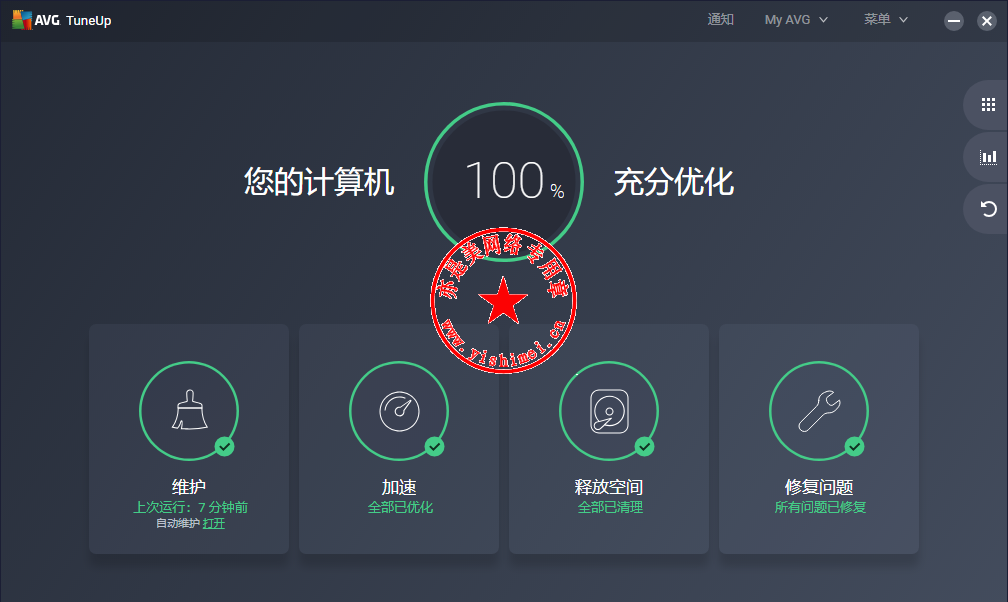The height and width of the screenshot is (602, 1008).
Task: Click the 修复问题 tile title
Action: 819,487
